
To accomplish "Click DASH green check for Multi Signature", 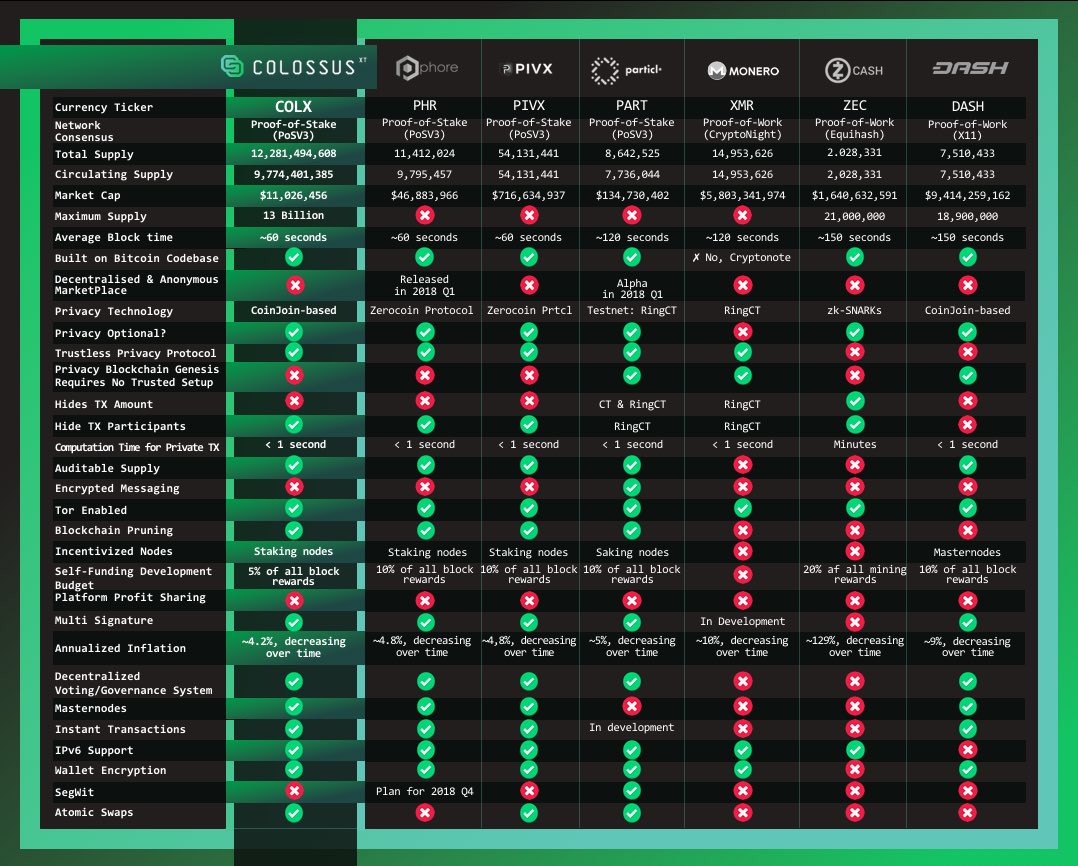I will (x=967, y=622).
